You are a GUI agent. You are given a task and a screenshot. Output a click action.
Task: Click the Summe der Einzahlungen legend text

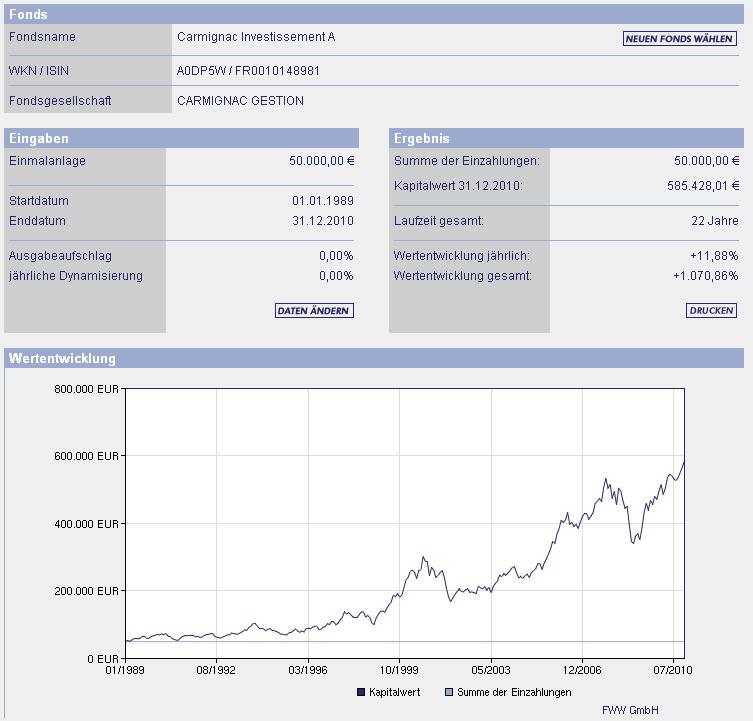coord(514,692)
